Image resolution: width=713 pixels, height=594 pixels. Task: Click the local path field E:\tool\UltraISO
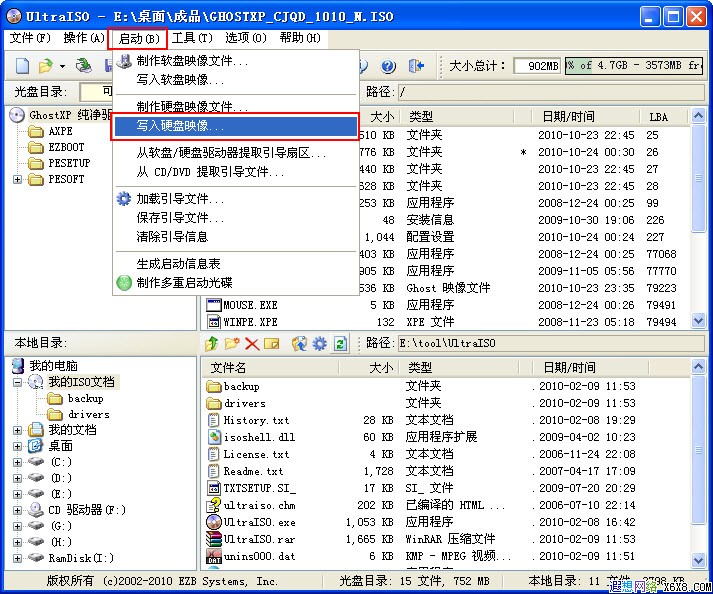552,343
